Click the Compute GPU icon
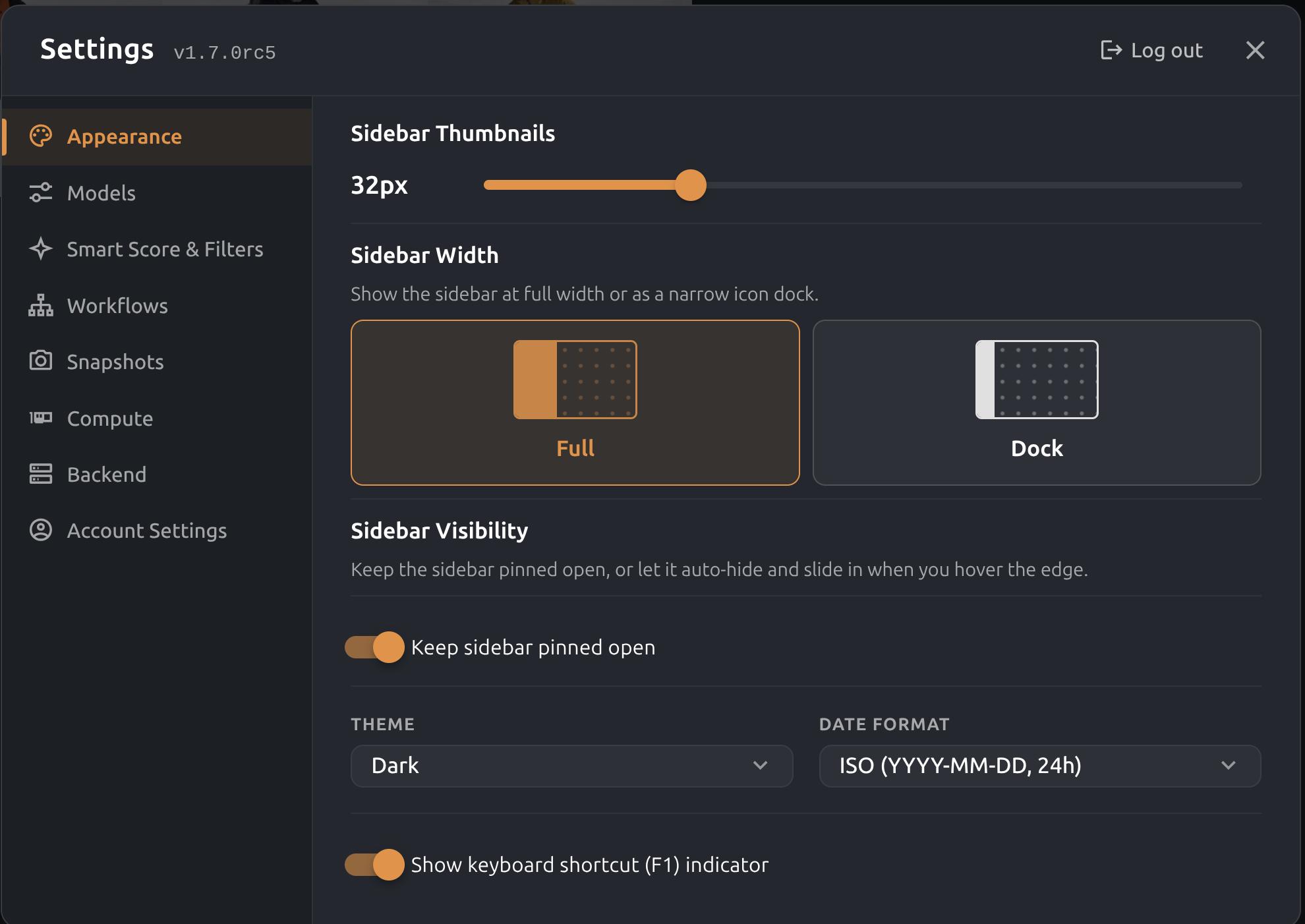This screenshot has width=1305, height=924. coord(41,418)
